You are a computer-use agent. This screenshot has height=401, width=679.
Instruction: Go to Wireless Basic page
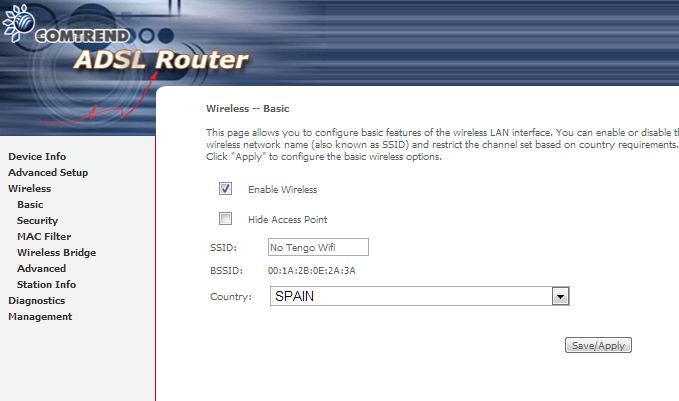pos(30,204)
